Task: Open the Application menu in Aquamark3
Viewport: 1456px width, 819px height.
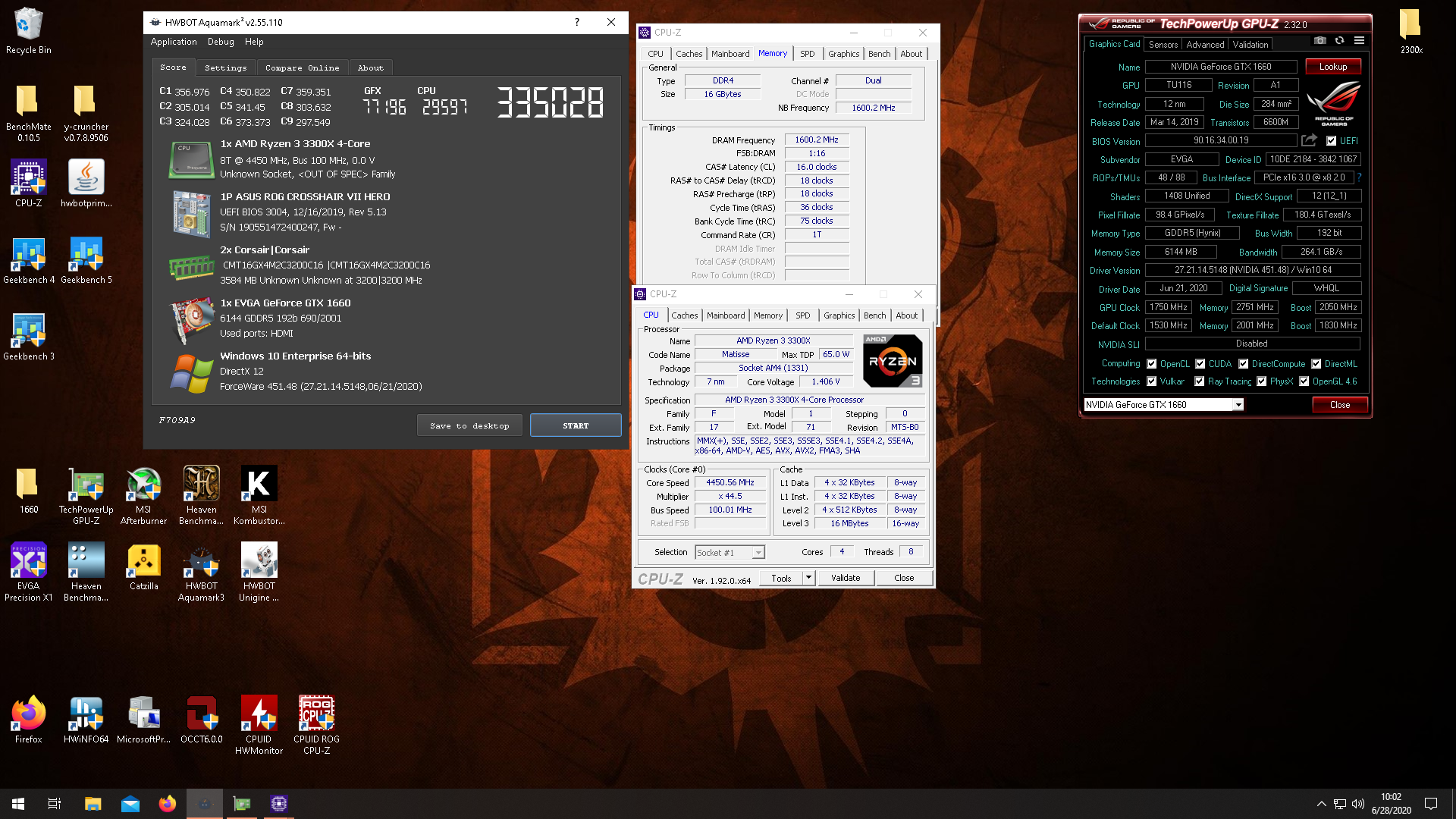Action: coord(174,42)
